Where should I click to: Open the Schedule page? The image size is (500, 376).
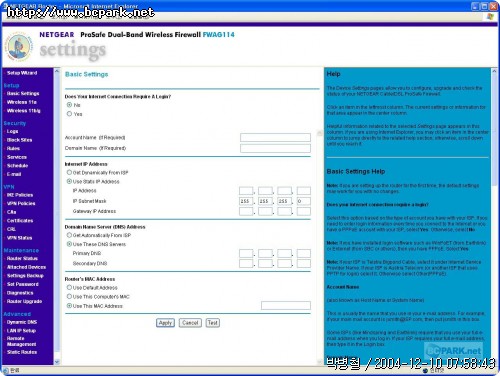coord(17,166)
